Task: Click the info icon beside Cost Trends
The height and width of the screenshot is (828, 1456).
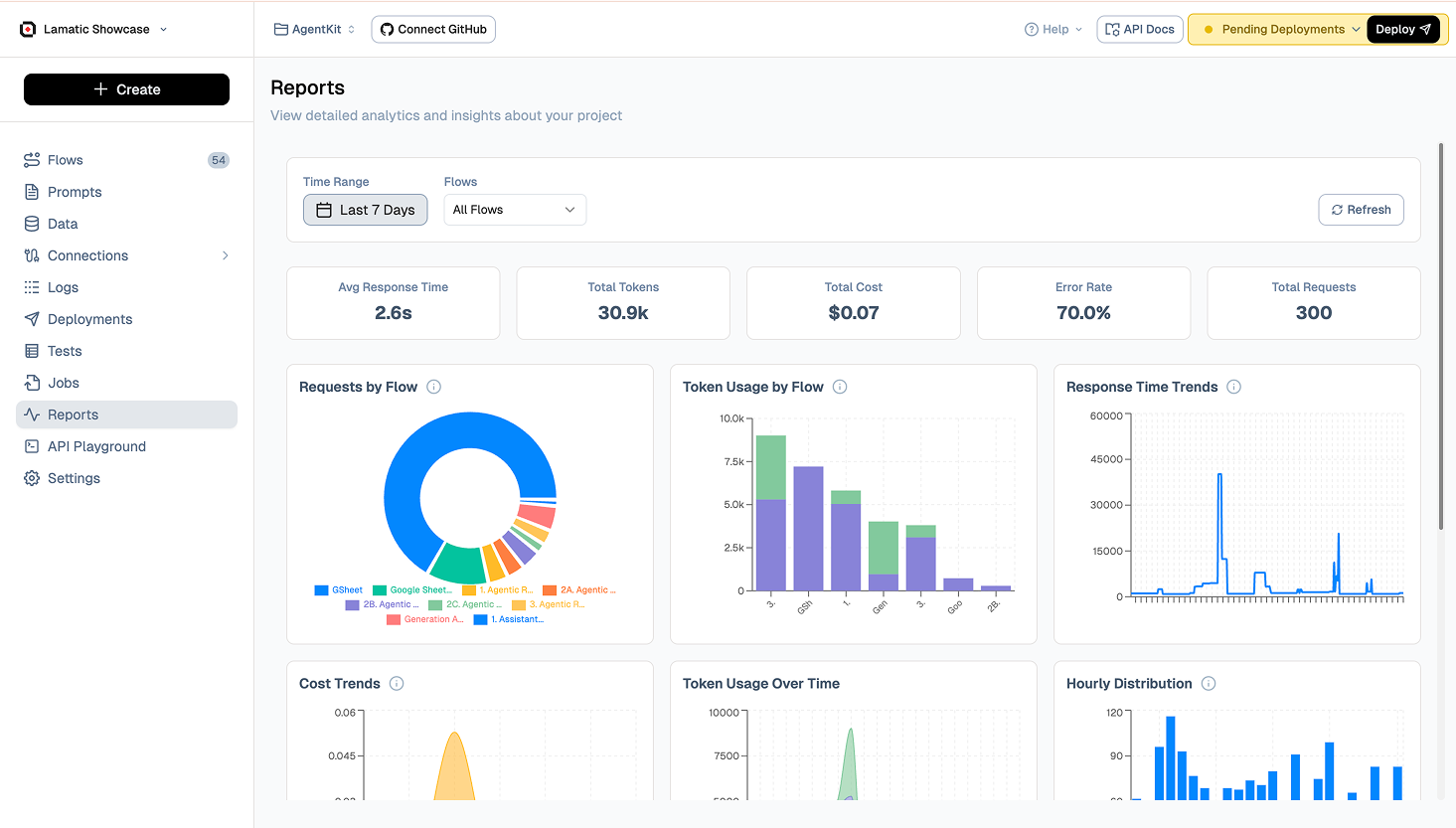Action: [x=397, y=683]
